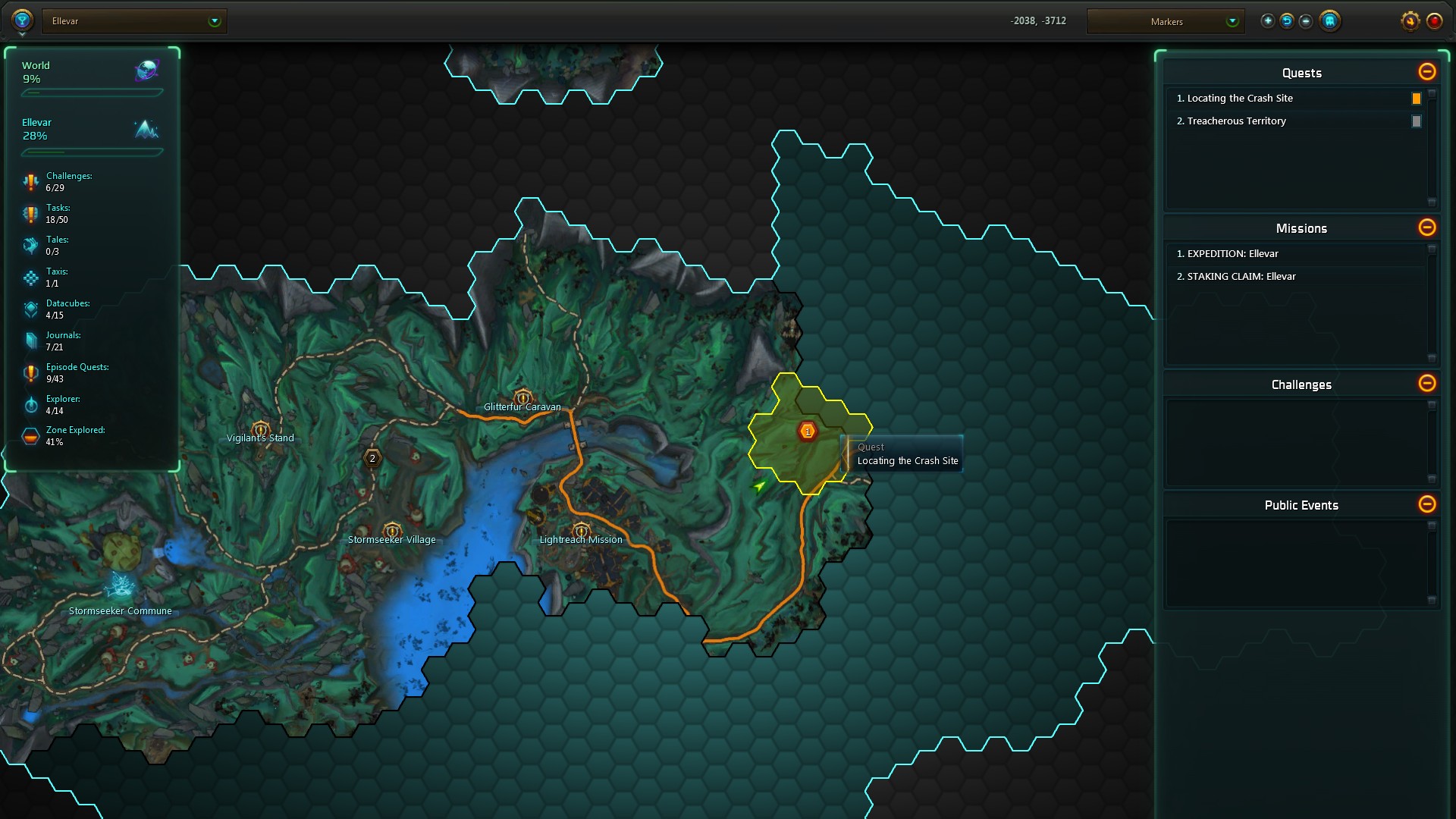Image resolution: width=1456 pixels, height=819 pixels.
Task: Click the Challenges 6/29 stat
Action: 69,182
